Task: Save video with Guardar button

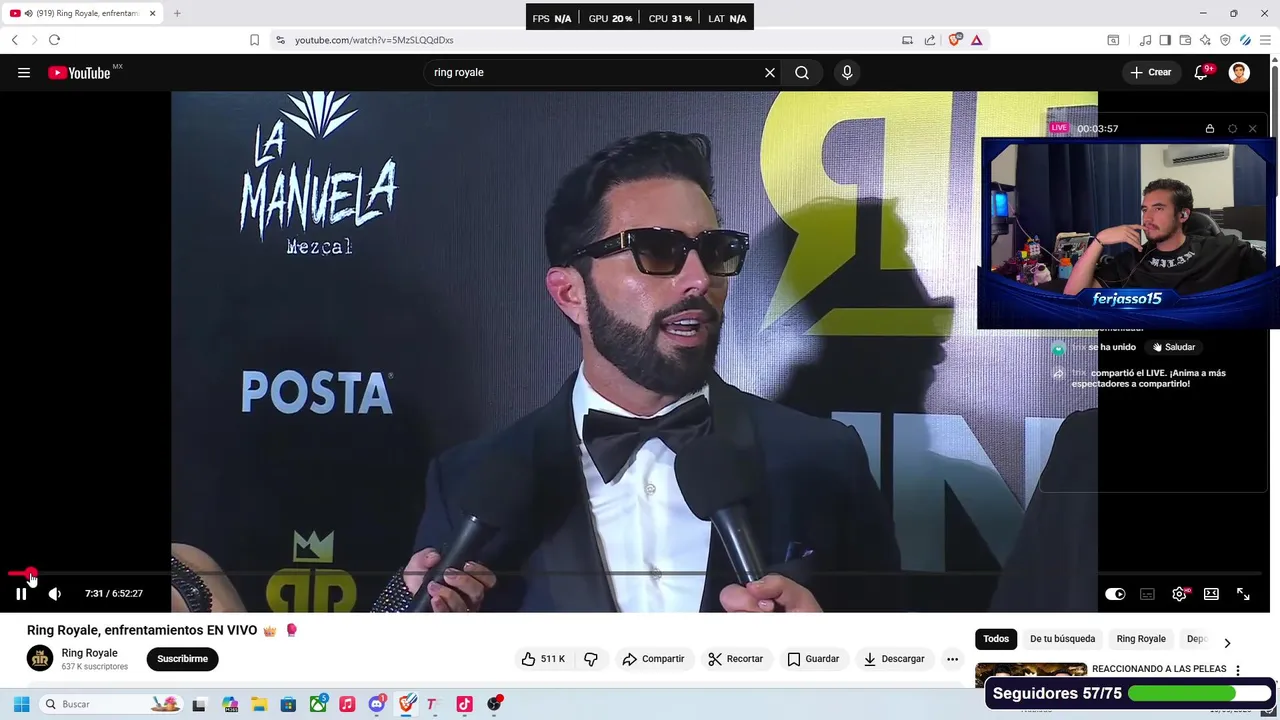Action: (813, 659)
